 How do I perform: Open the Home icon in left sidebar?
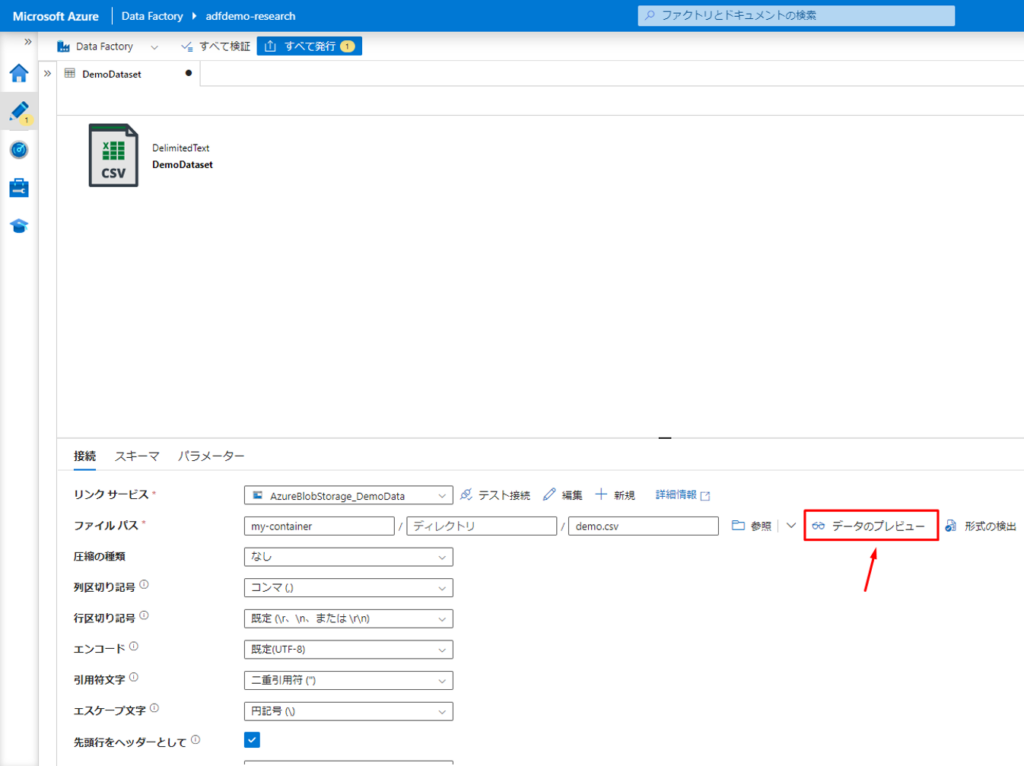click(19, 73)
